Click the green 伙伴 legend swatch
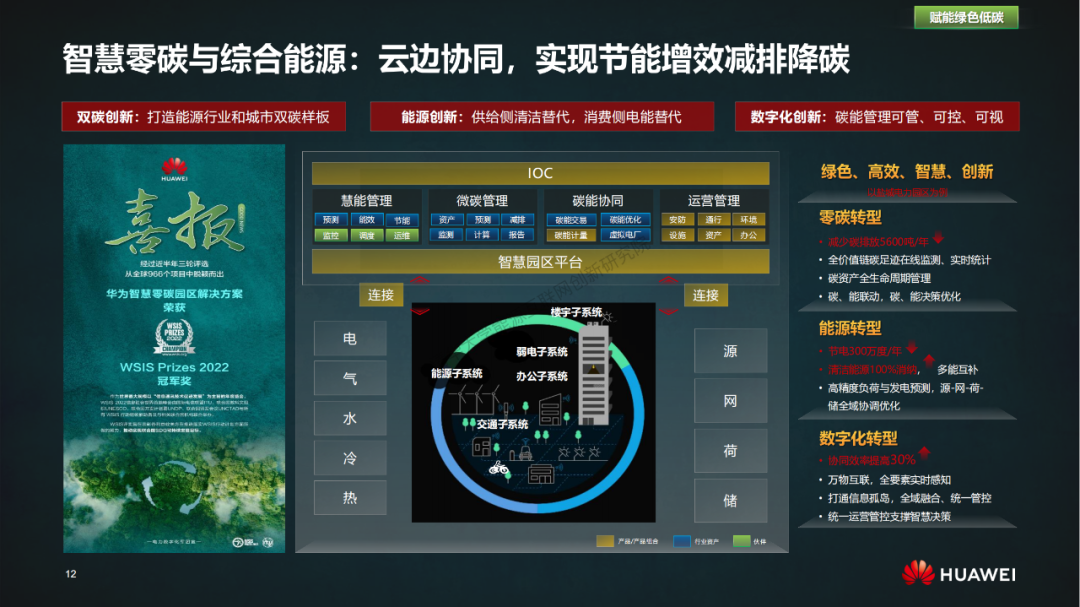This screenshot has width=1080, height=607. pos(742,542)
